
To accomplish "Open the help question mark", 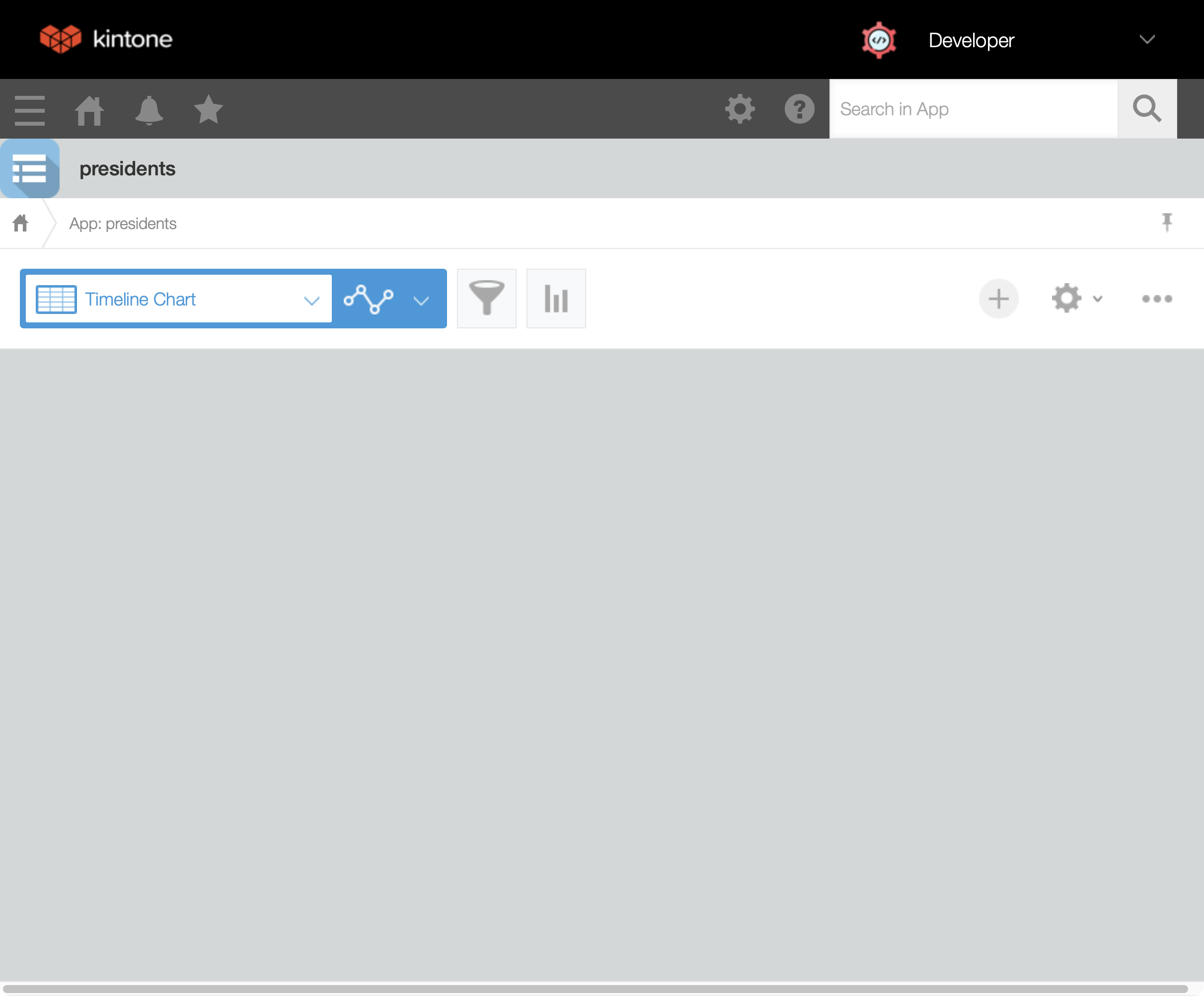I will point(799,109).
